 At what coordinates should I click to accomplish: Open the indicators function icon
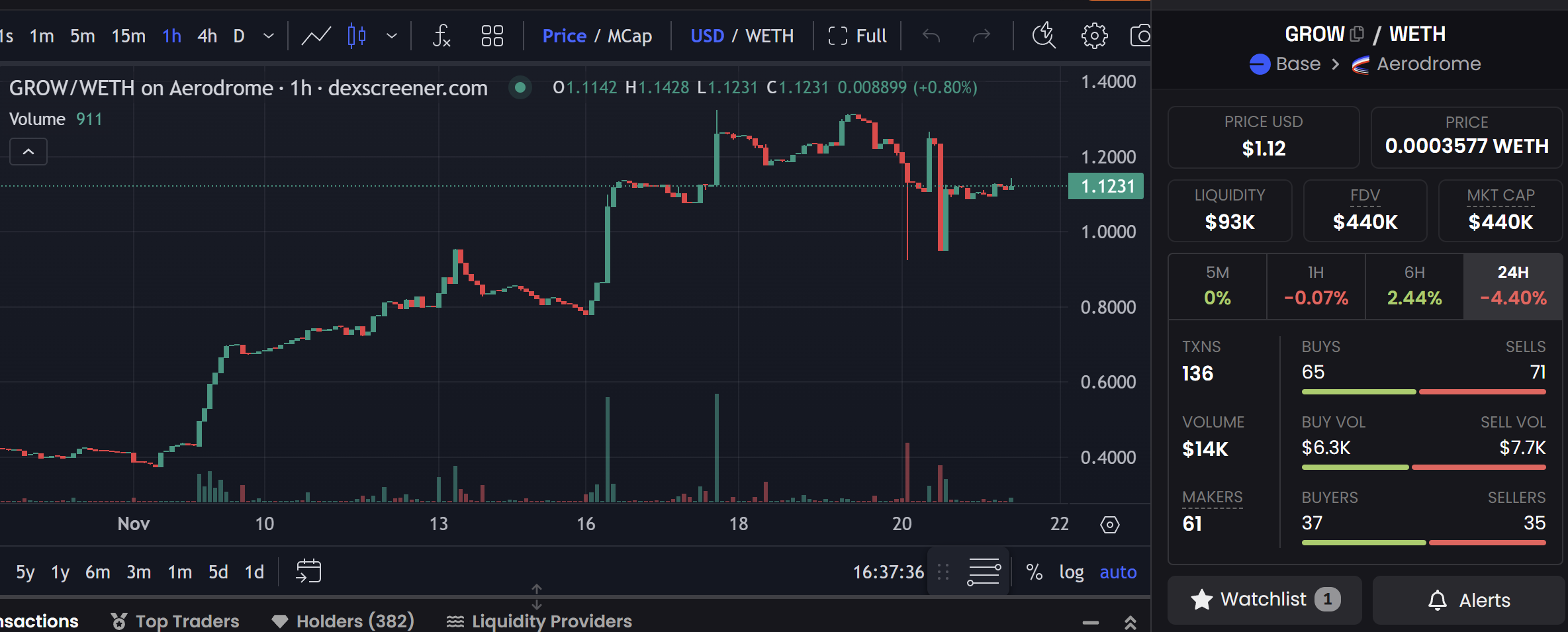click(x=441, y=36)
